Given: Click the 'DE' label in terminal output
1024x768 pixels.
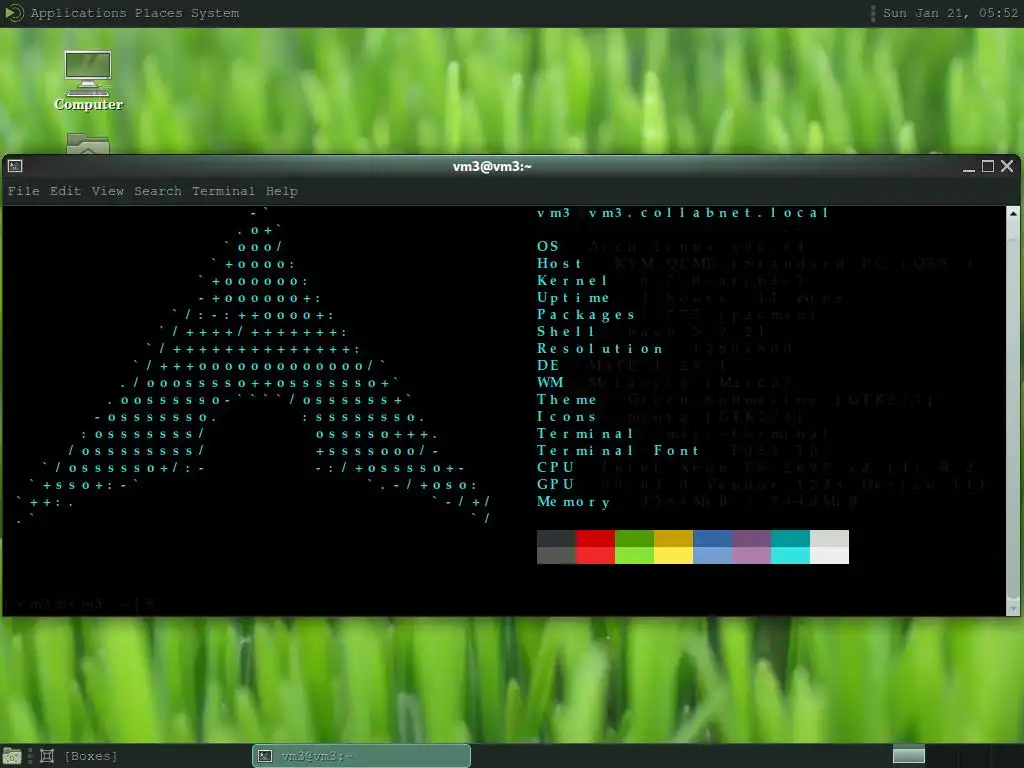Looking at the screenshot, I should [548, 365].
